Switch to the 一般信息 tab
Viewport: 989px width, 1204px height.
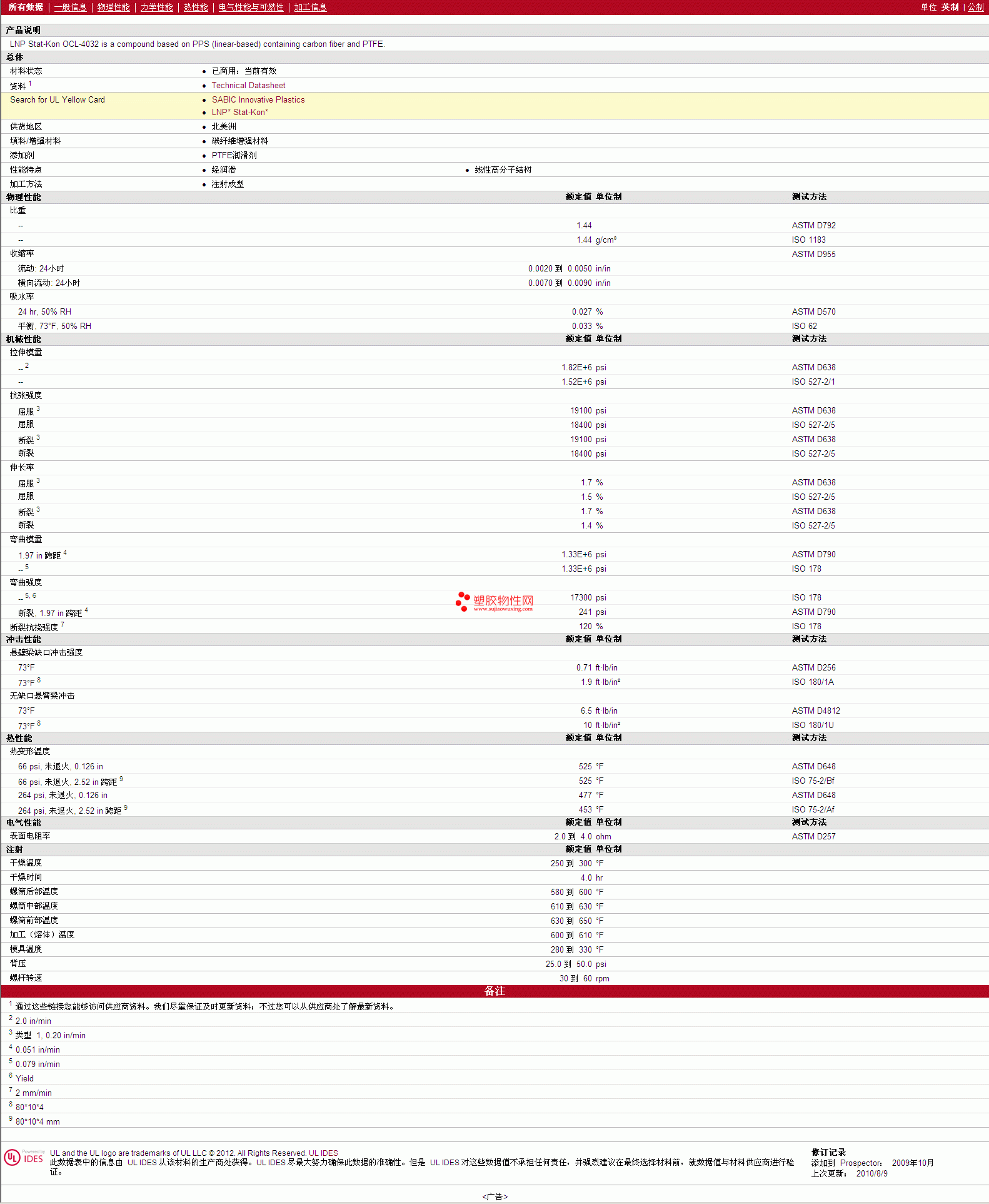71,7
